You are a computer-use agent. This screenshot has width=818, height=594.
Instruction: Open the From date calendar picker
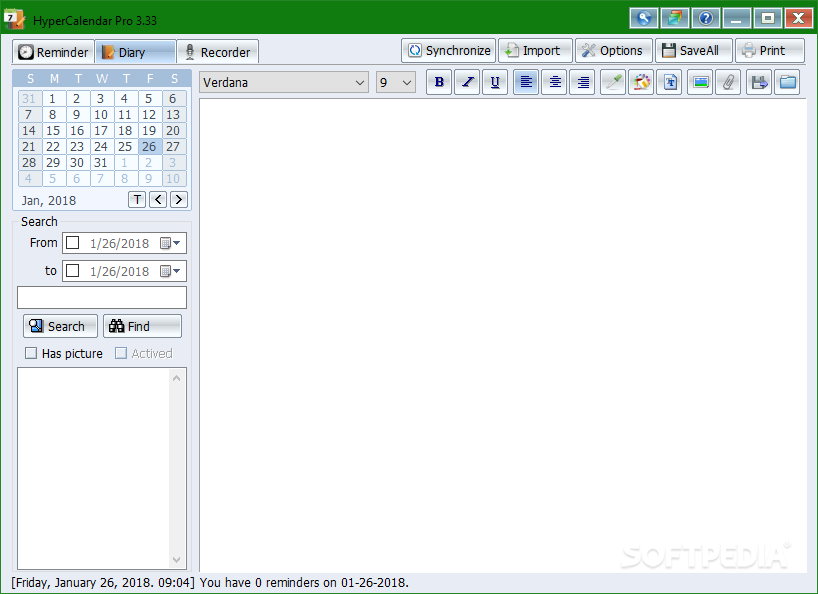tap(170, 243)
